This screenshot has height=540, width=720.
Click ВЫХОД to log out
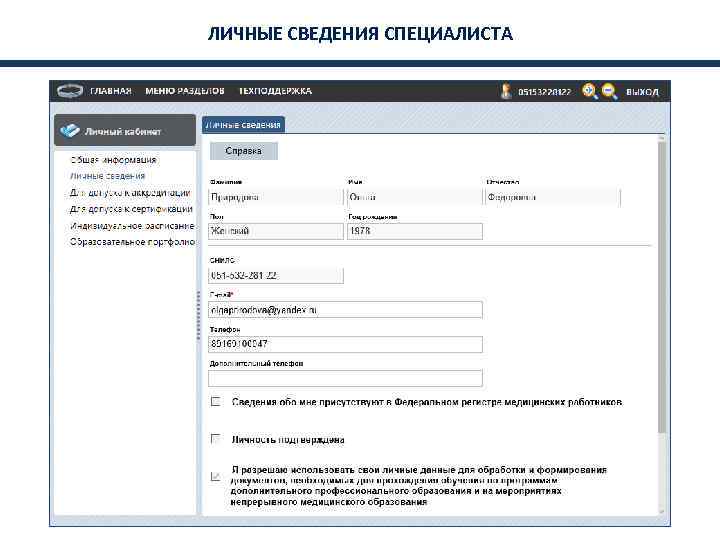(x=642, y=92)
